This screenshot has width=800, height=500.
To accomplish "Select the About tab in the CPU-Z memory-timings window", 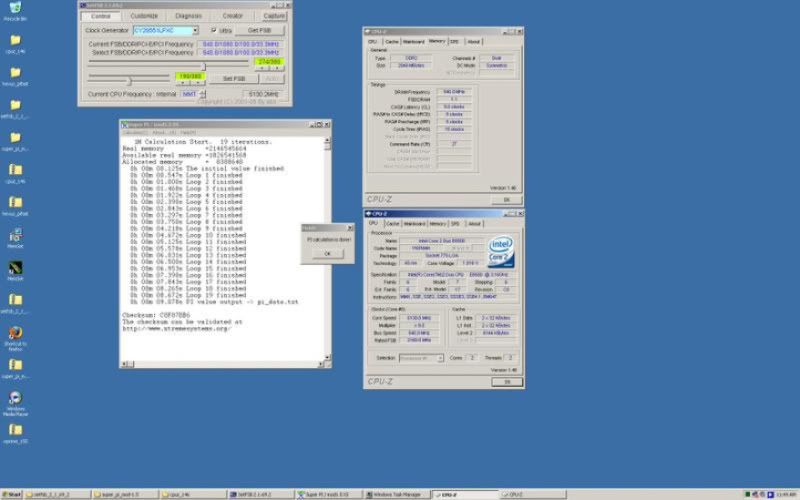I will (x=473, y=42).
